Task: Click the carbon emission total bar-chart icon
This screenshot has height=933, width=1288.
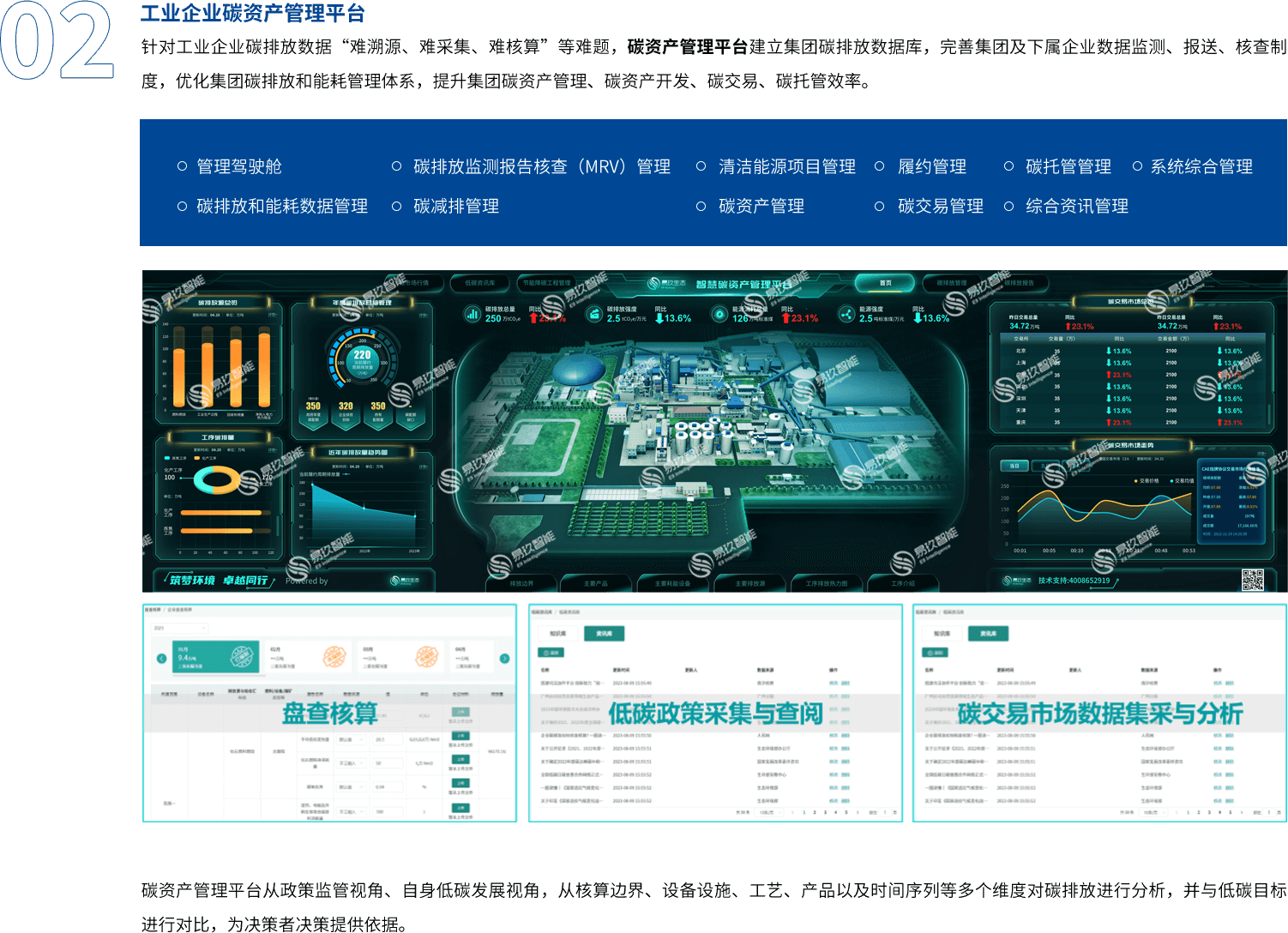Action: (x=472, y=315)
